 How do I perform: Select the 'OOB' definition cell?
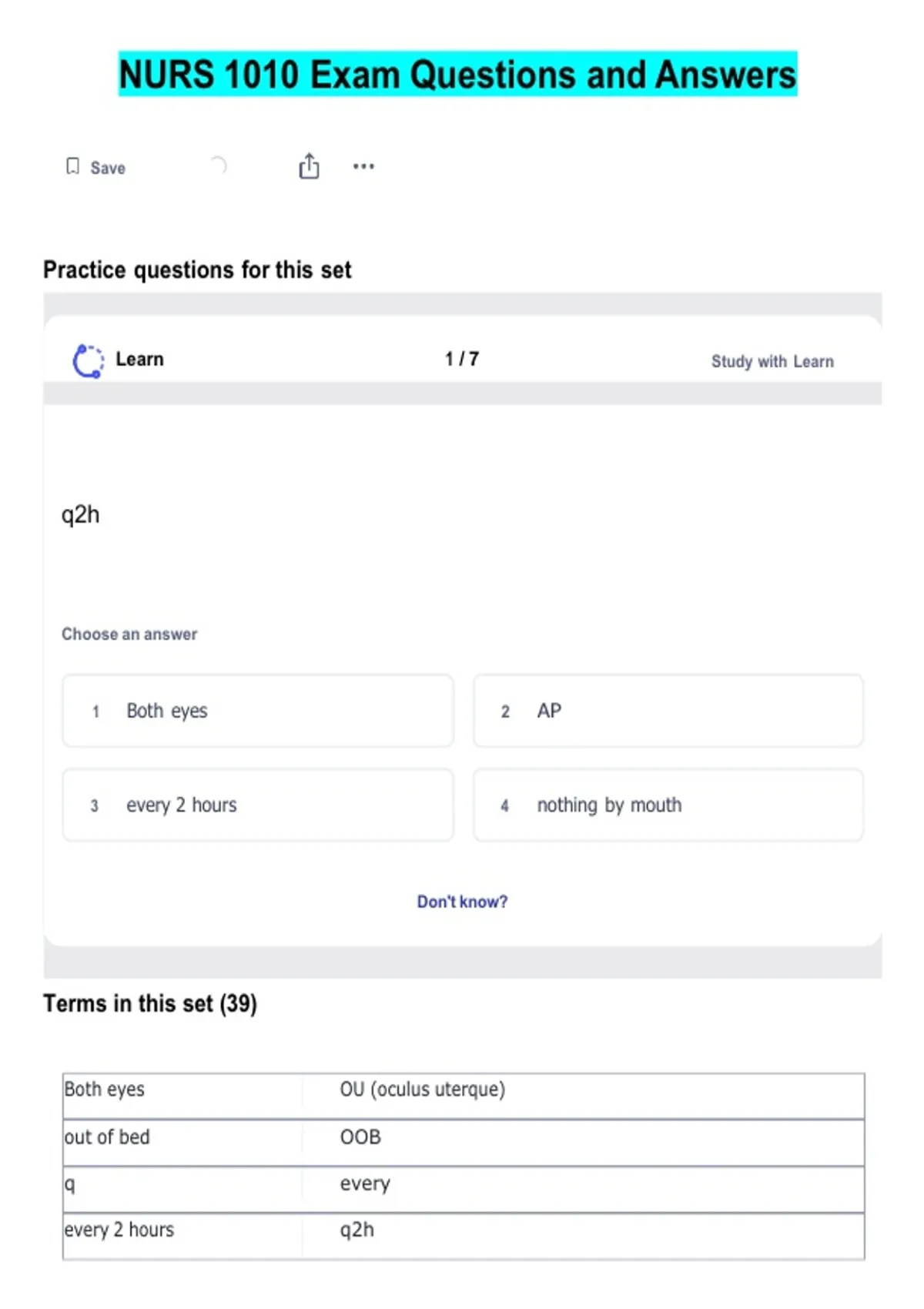(x=360, y=1137)
